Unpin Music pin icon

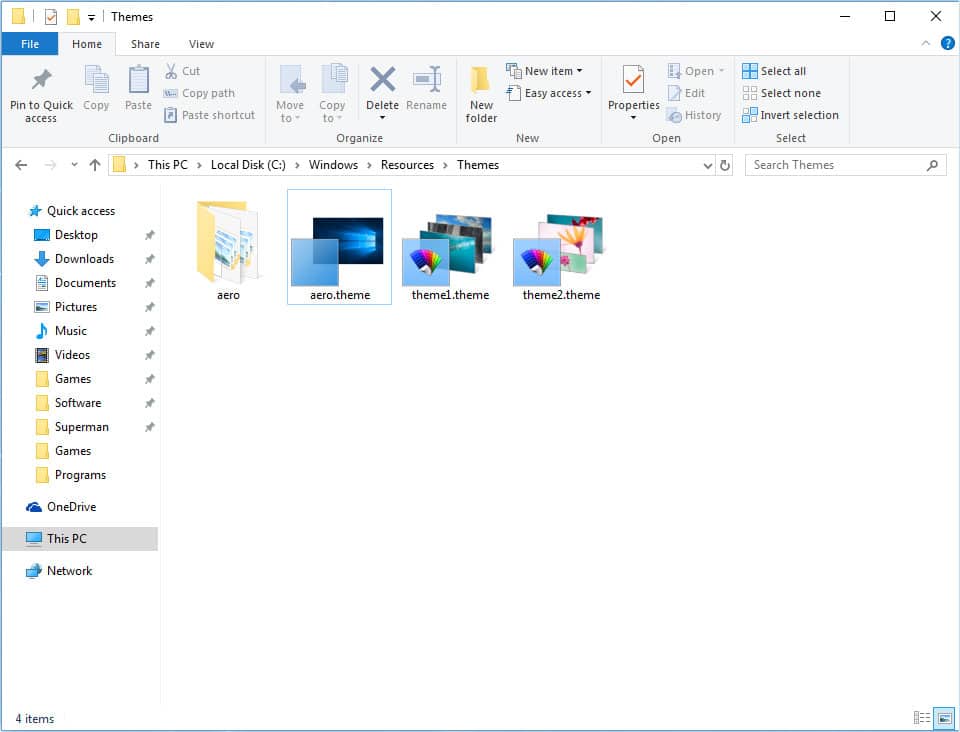click(x=149, y=331)
